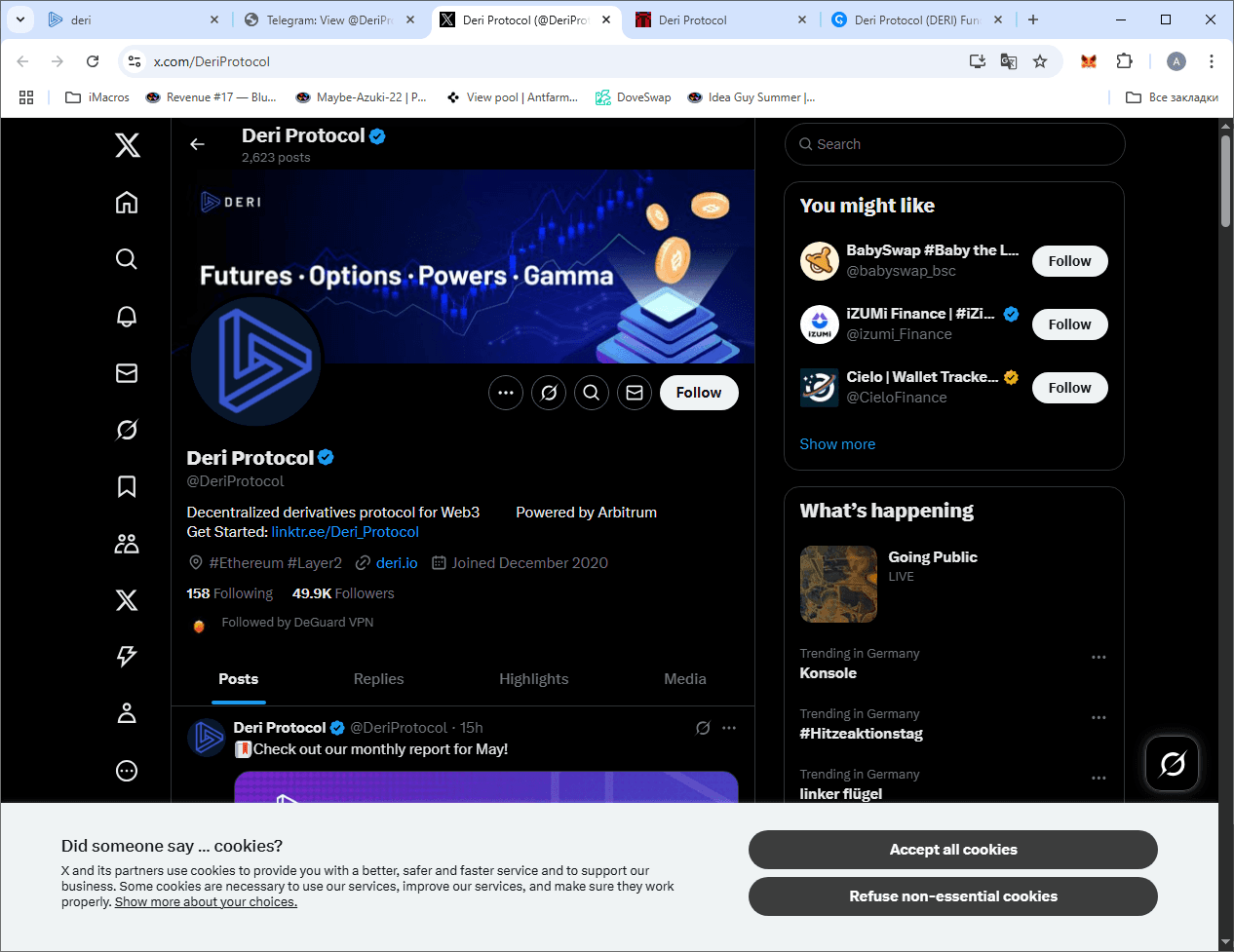Open Chrome's three-dot menu

tap(1212, 61)
